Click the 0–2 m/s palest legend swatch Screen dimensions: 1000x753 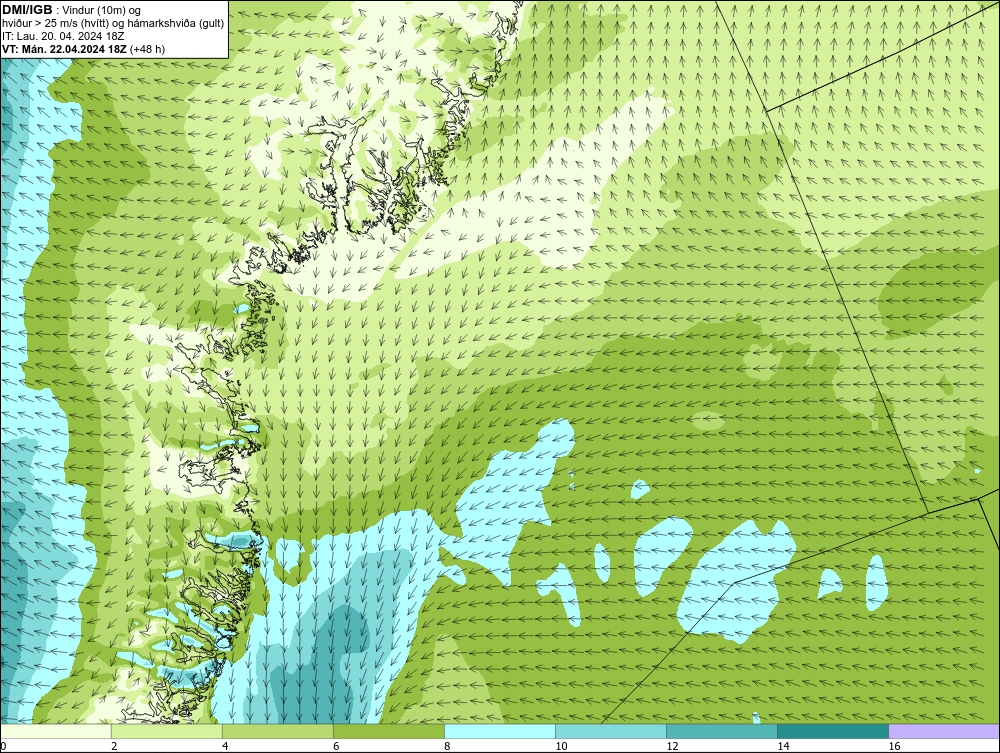pos(56,731)
